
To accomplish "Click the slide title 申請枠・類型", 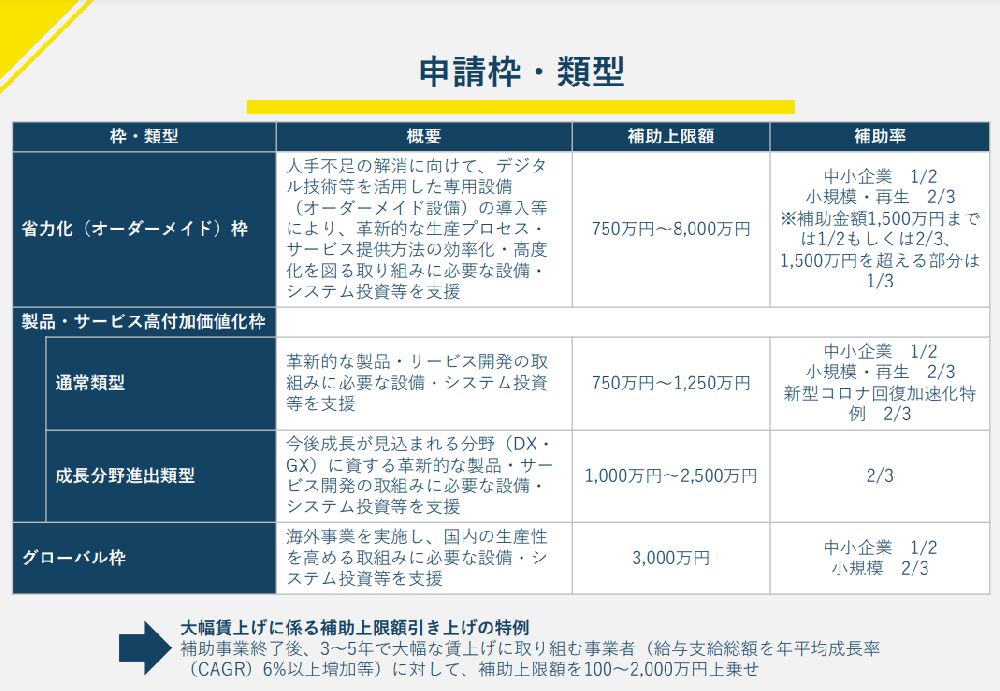I will tap(520, 71).
